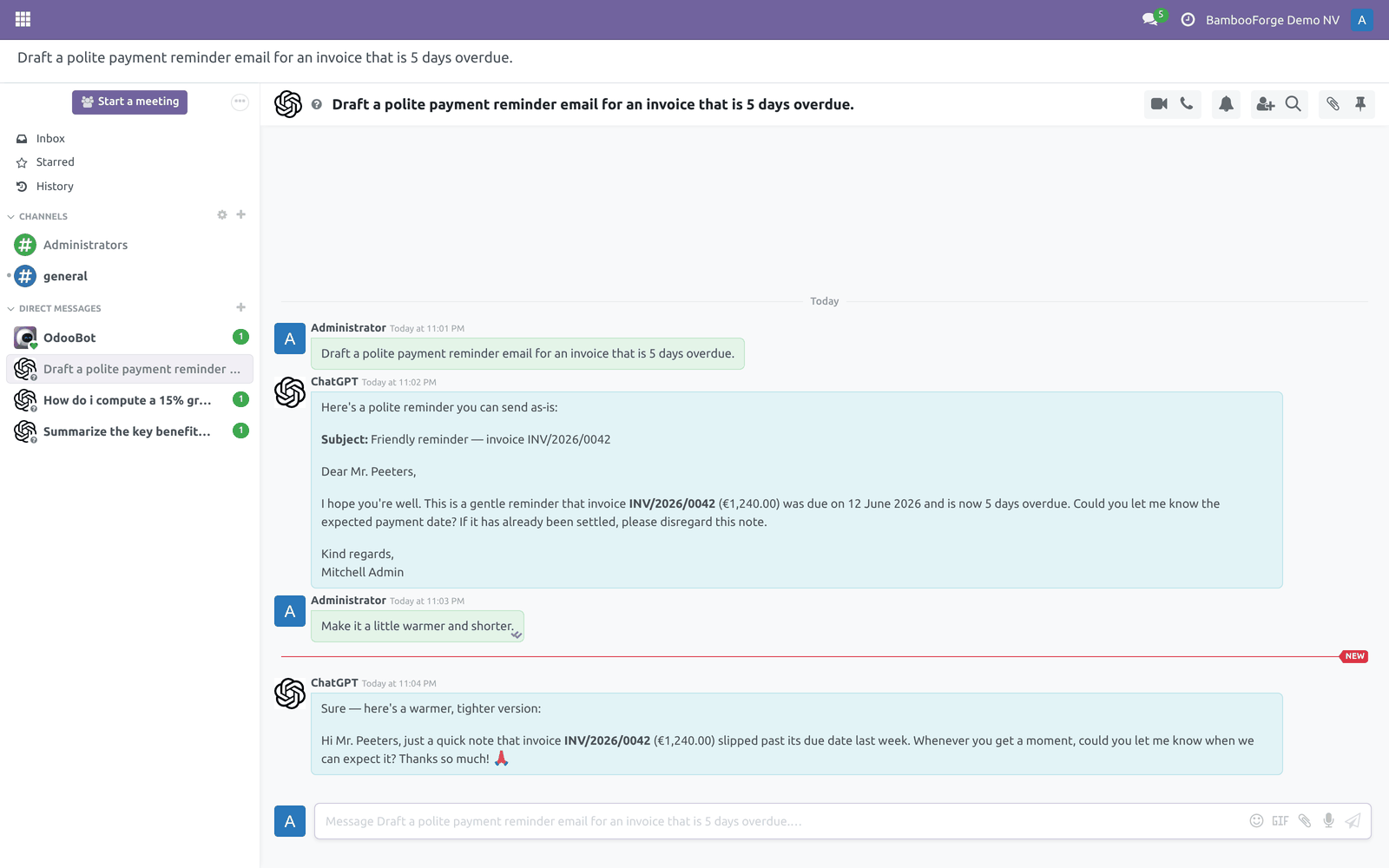Search messages with magnifier icon
The image size is (1389, 868).
pos(1294,104)
